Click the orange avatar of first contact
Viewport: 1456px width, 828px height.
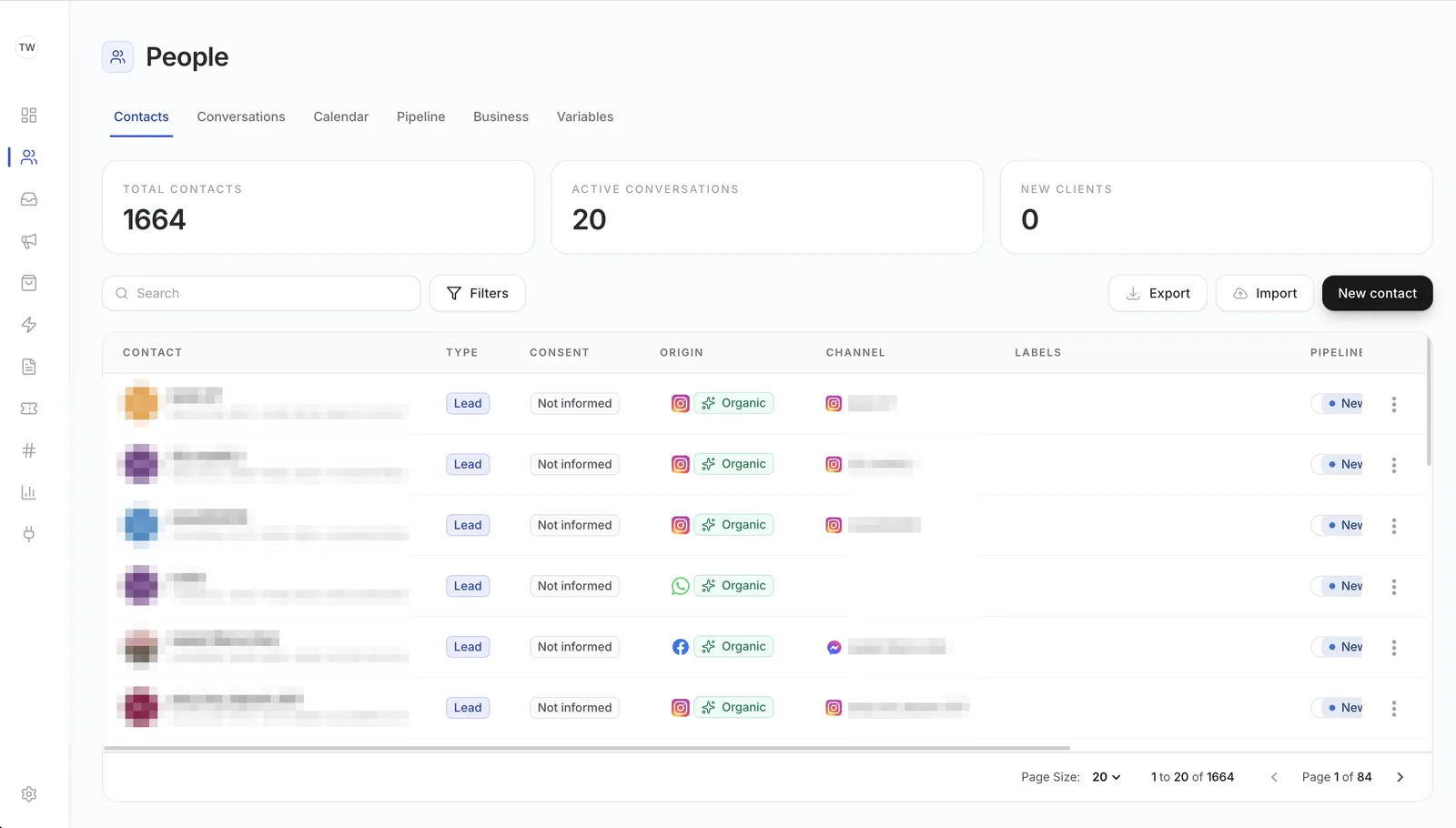[140, 403]
